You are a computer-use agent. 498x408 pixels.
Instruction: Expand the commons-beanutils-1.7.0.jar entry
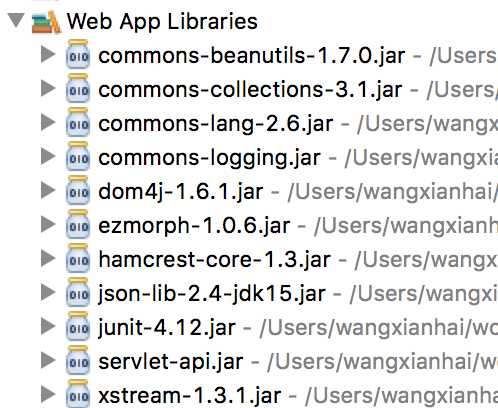pyautogui.click(x=48, y=54)
